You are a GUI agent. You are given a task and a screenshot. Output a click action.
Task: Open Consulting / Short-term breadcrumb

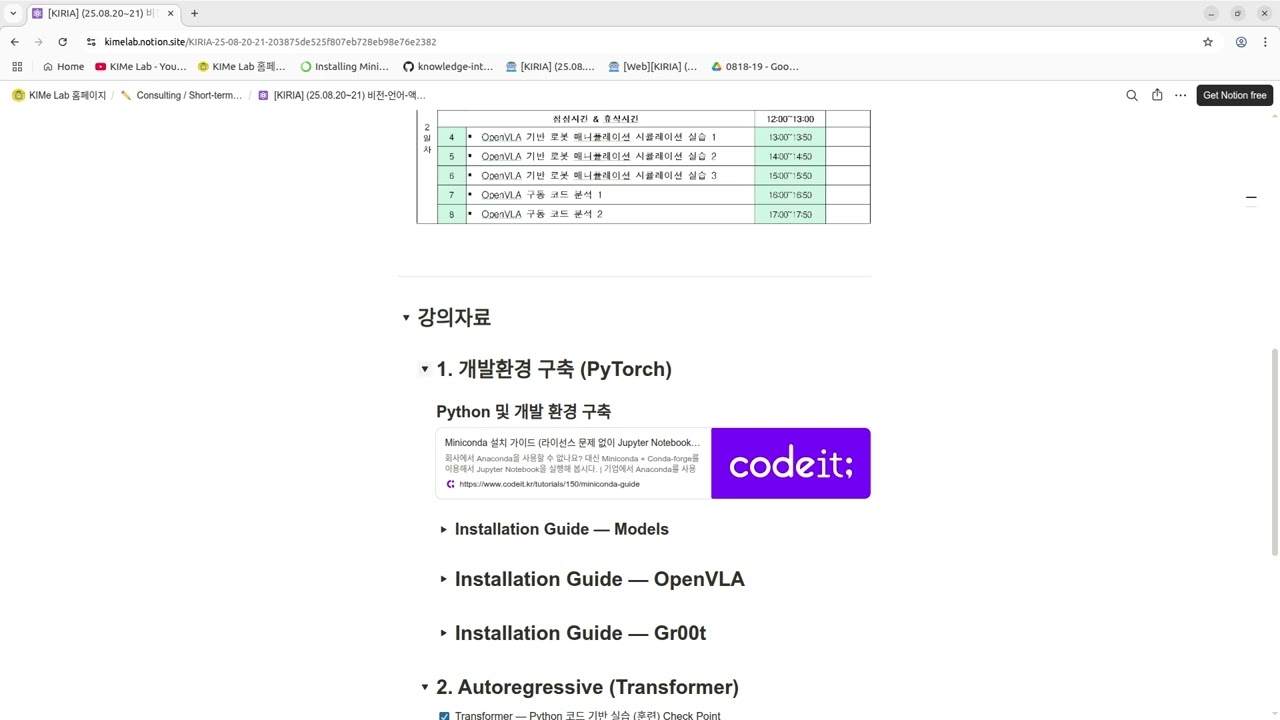(181, 95)
